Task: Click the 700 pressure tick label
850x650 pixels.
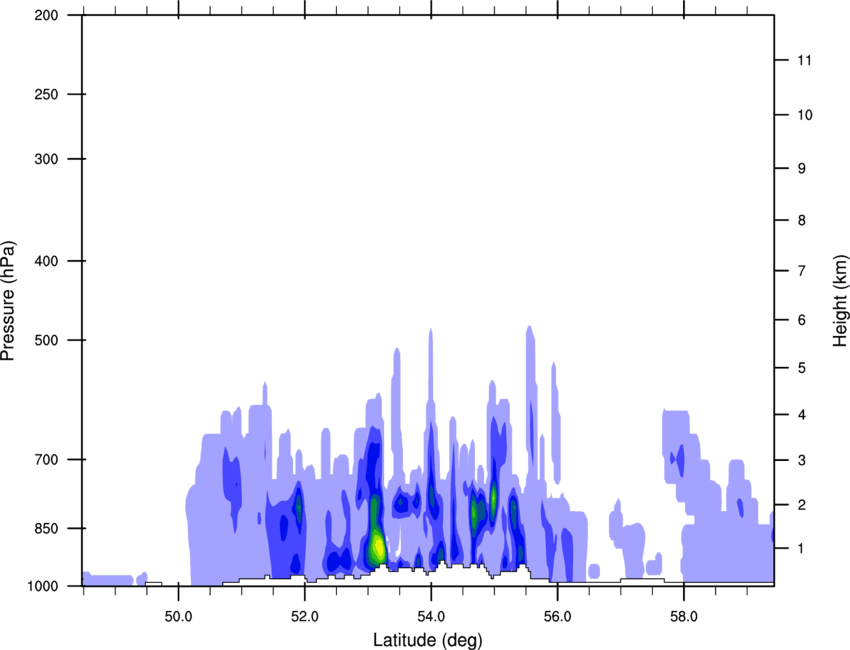Action: 46,459
